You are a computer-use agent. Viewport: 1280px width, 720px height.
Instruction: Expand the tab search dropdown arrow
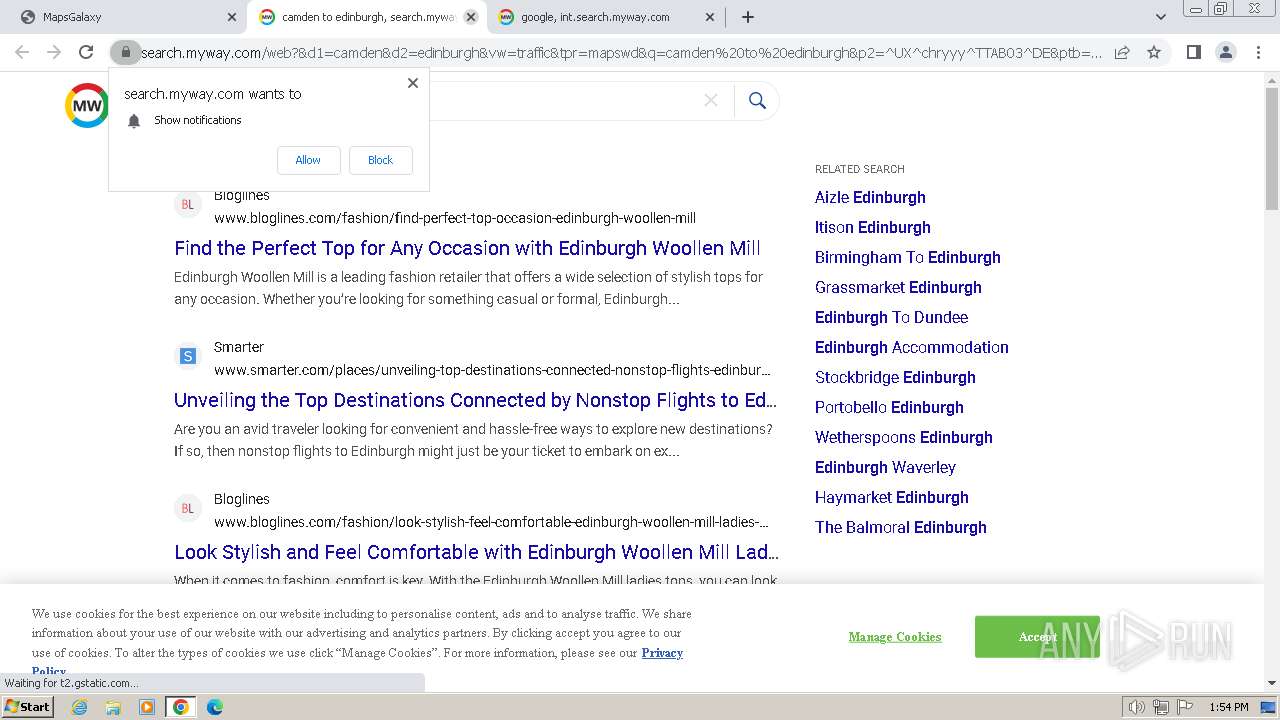[x=1160, y=17]
